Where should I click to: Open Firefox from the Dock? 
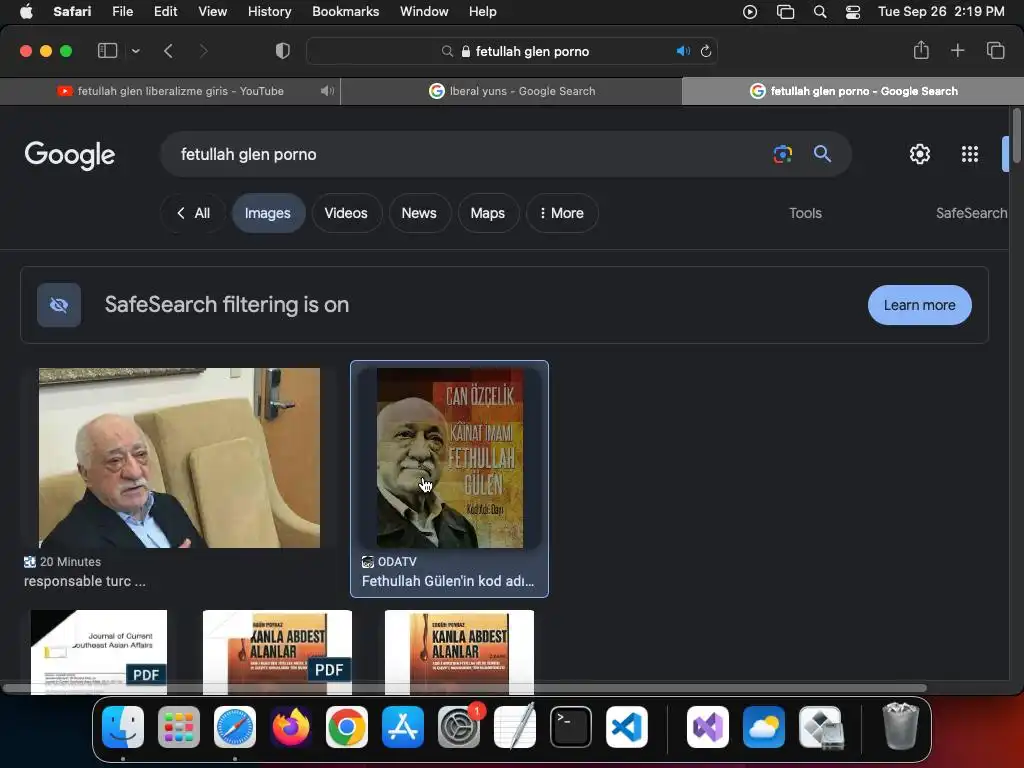(291, 727)
